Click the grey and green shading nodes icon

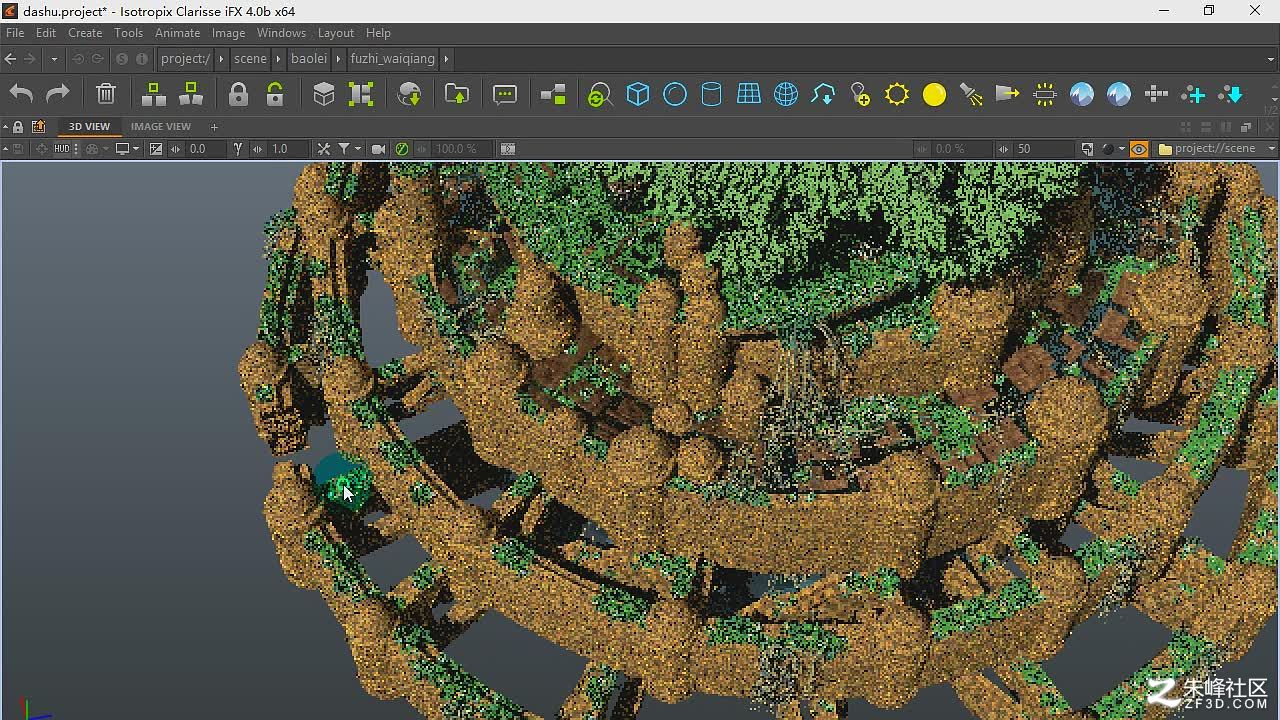coord(553,94)
